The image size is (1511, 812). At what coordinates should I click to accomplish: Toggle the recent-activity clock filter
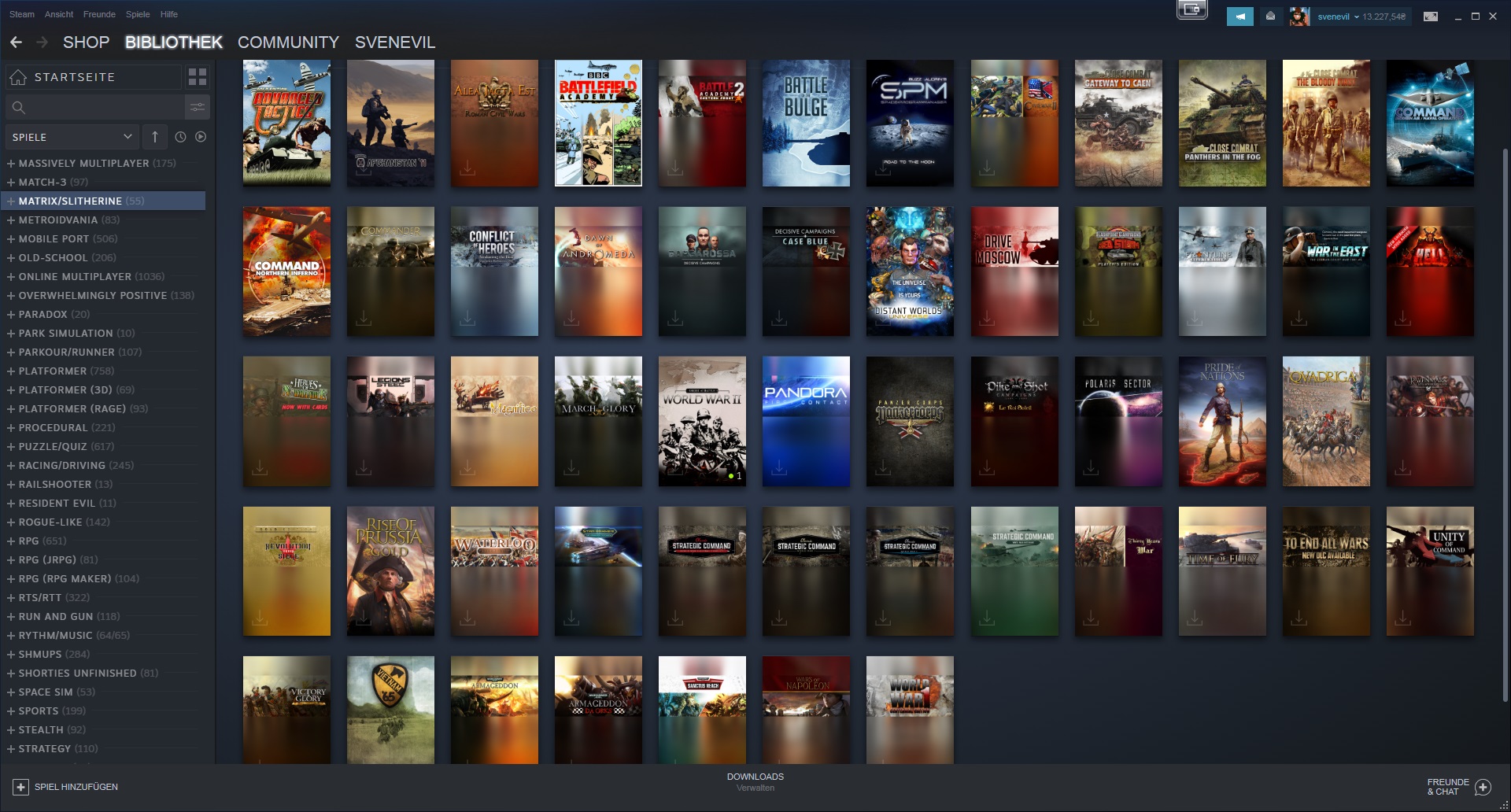[x=180, y=137]
